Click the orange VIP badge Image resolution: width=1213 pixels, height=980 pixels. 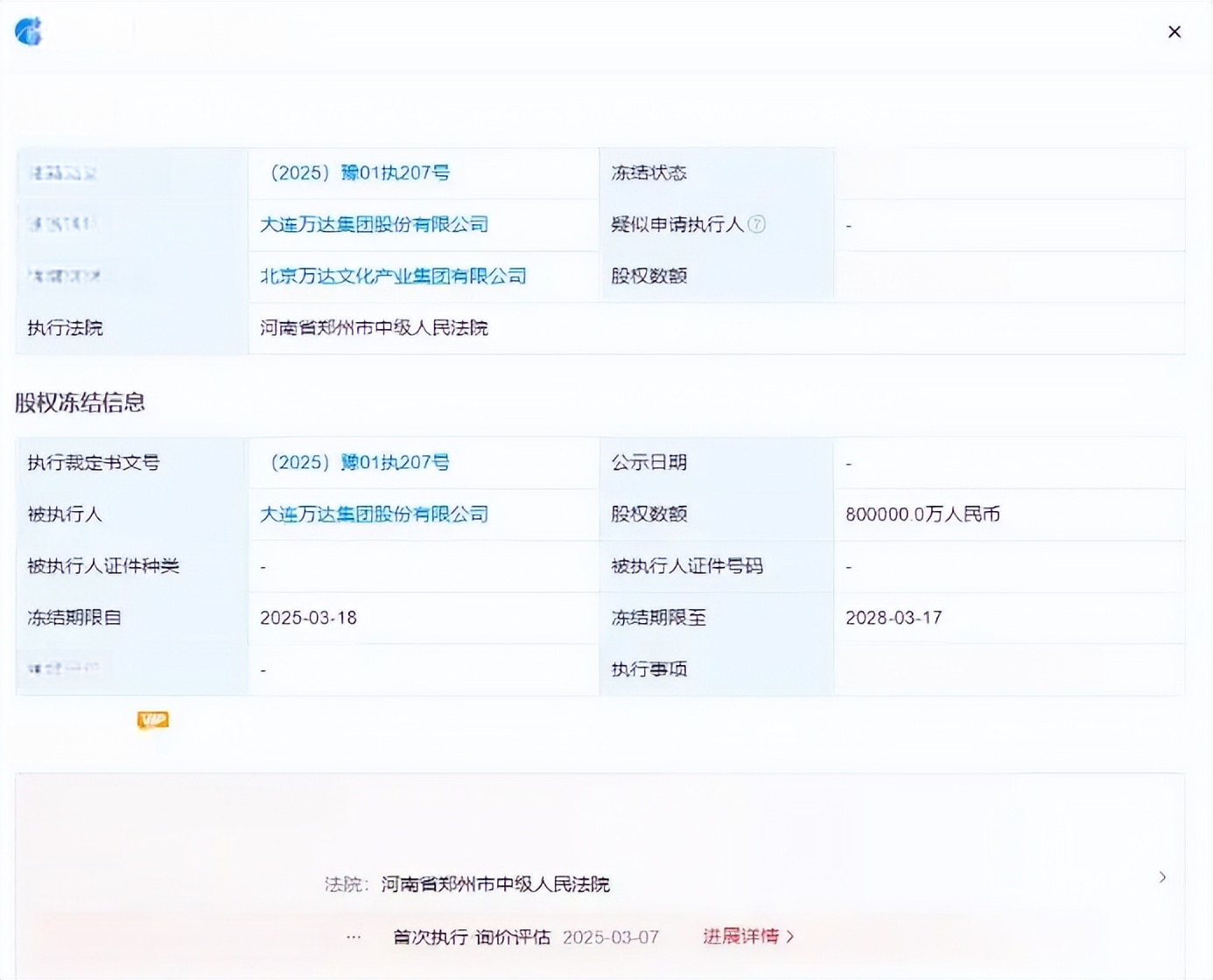coord(152,719)
